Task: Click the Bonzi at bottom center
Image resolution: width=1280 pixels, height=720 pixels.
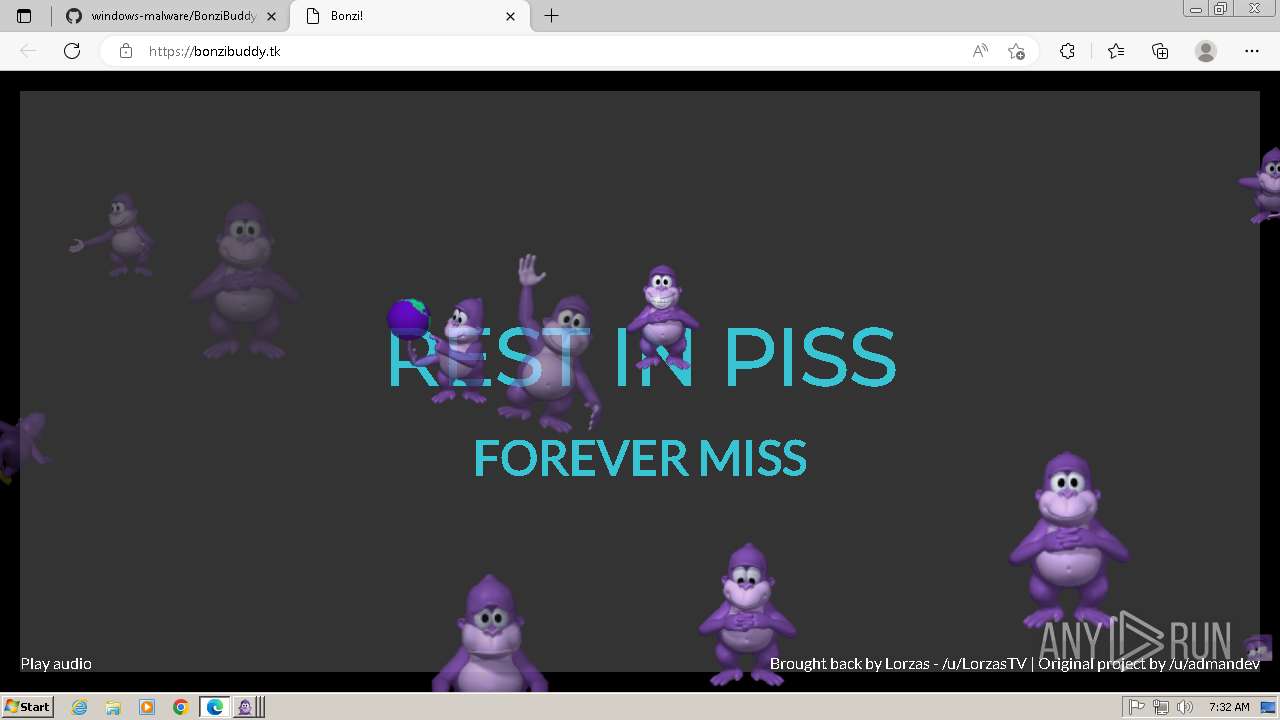Action: (x=747, y=613)
